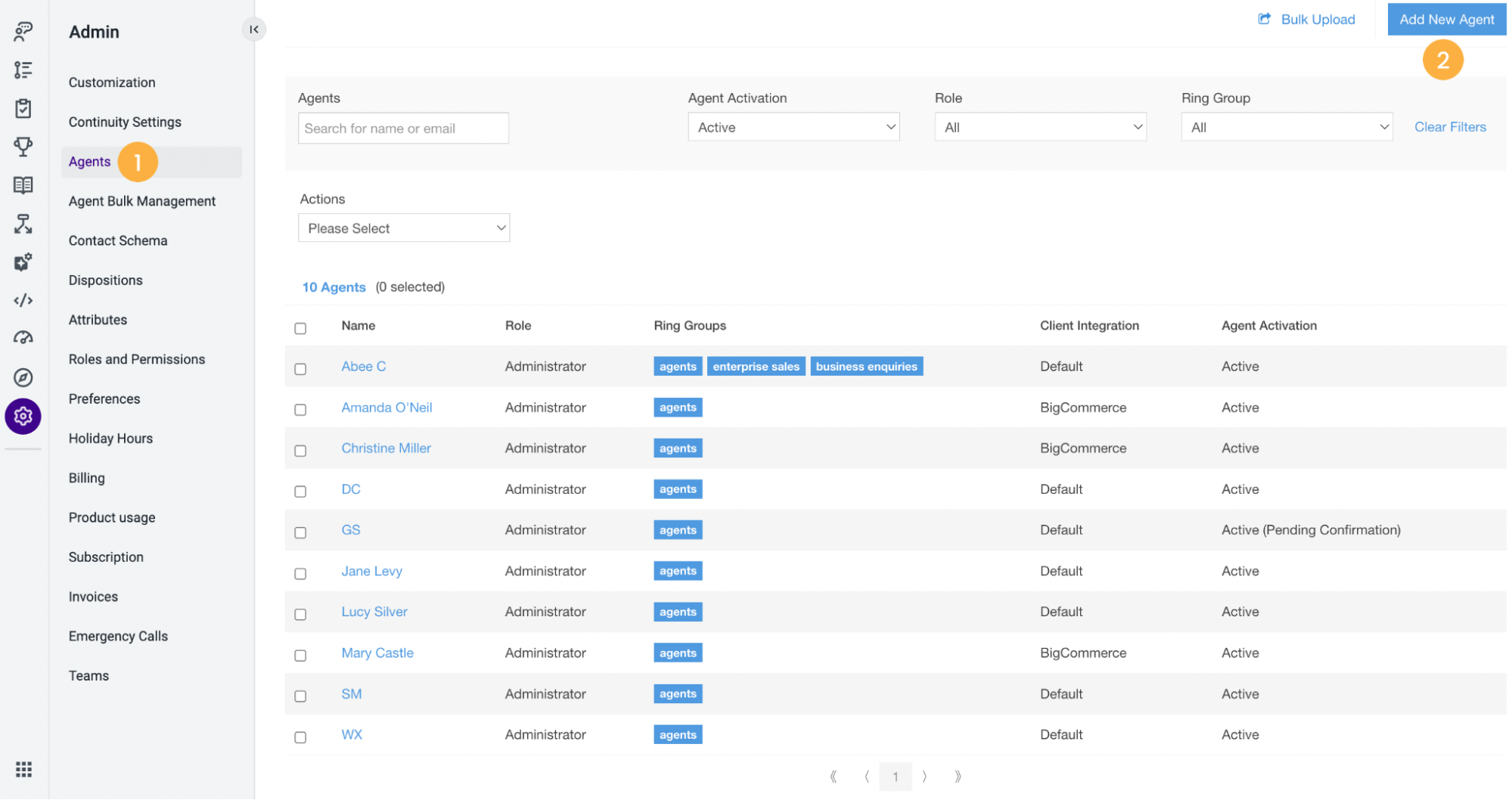This screenshot has height=800, width=1512.
Task: Open the open-book knowledge icon in sidebar
Action: pos(23,185)
